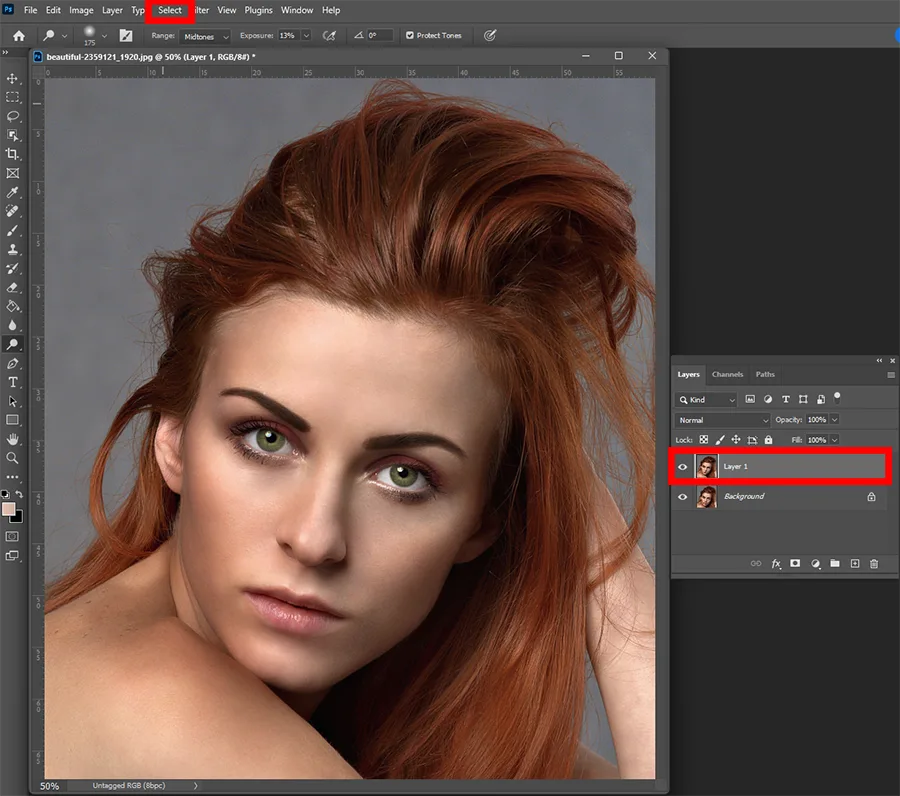Expand the layer Opacity slider arrow
This screenshot has height=796, width=900.
click(x=835, y=420)
